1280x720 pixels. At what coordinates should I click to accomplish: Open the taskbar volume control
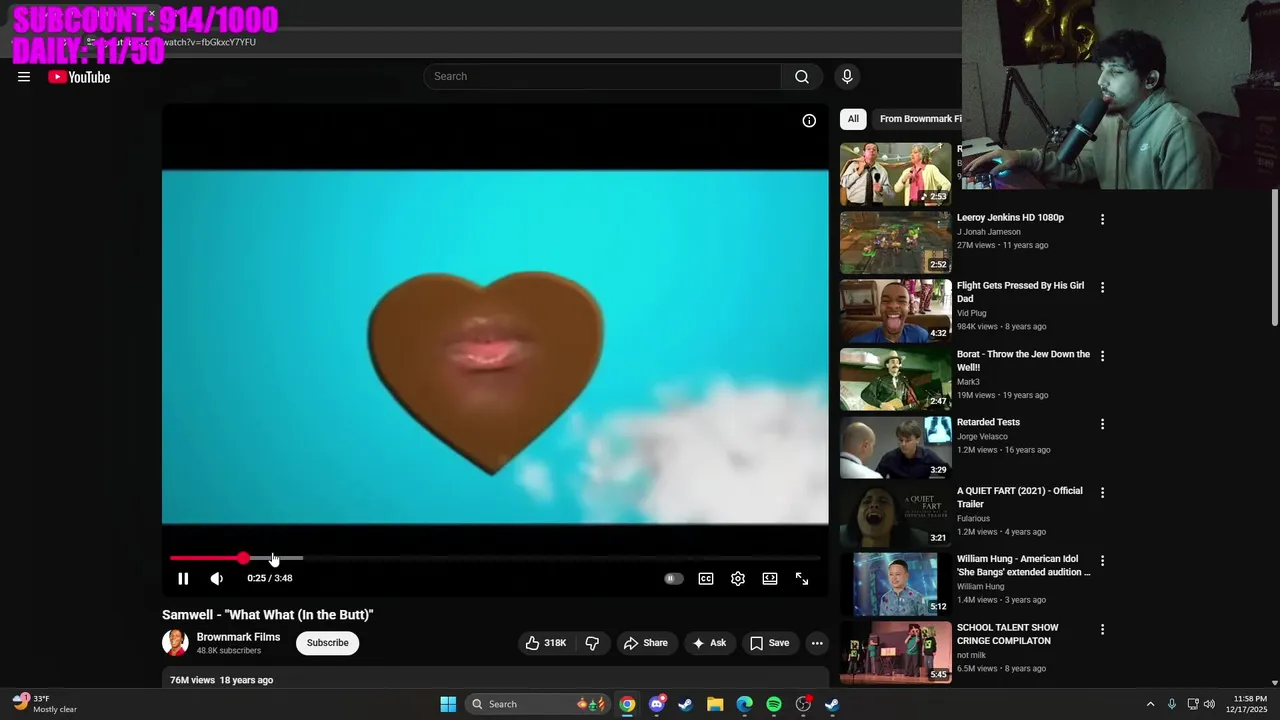click(1209, 704)
